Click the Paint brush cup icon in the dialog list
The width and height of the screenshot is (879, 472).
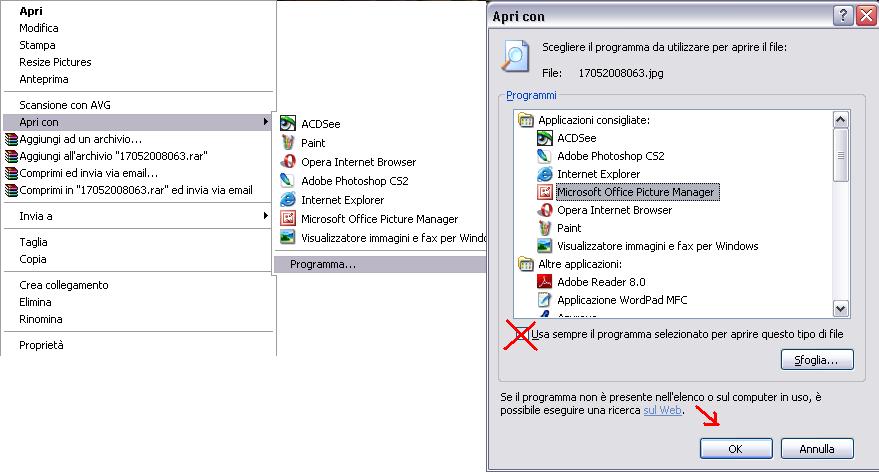pos(544,228)
